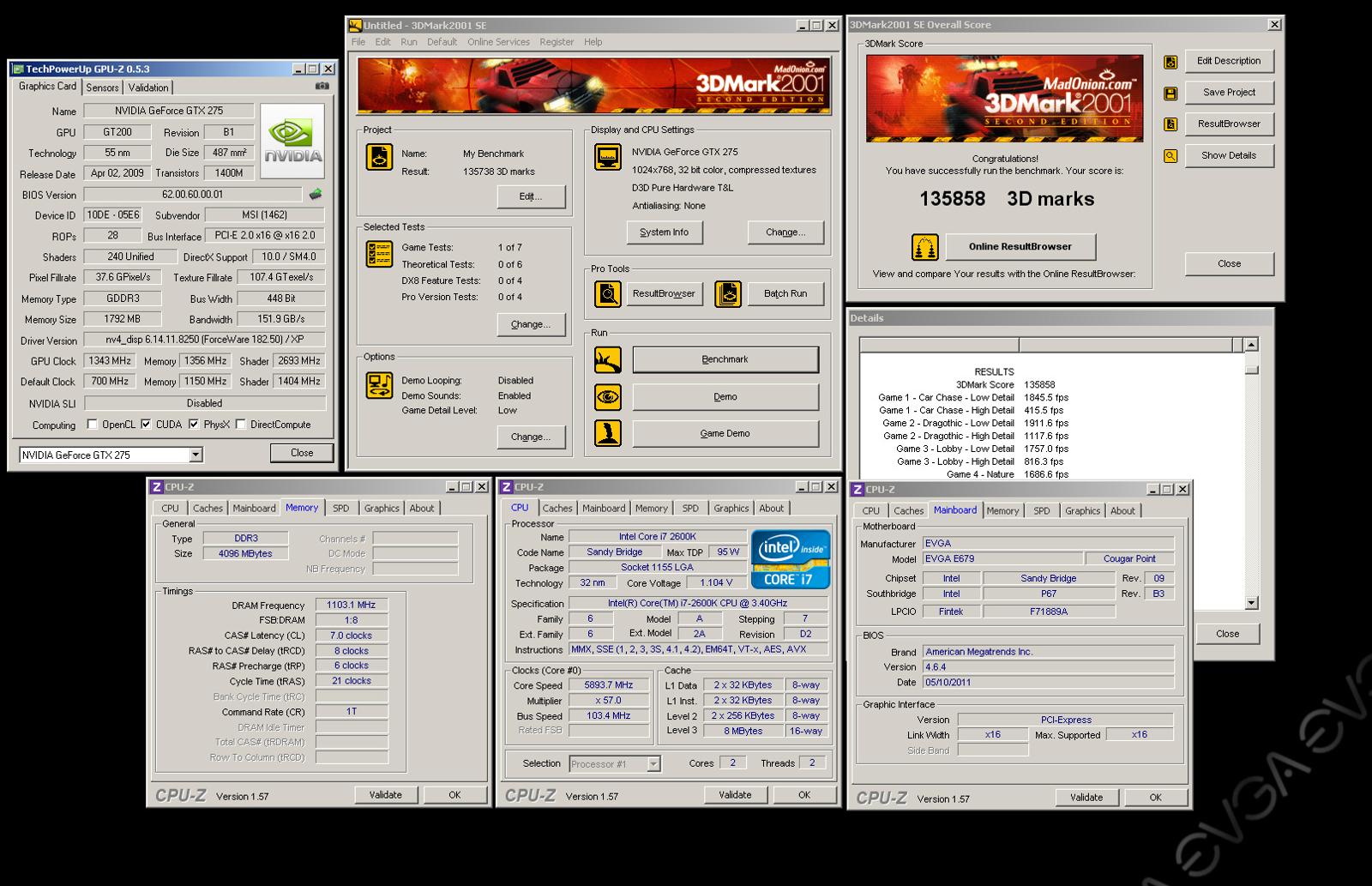This screenshot has width=1372, height=886.
Task: Click the Save Project floppy icon
Action: pyautogui.click(x=1170, y=93)
